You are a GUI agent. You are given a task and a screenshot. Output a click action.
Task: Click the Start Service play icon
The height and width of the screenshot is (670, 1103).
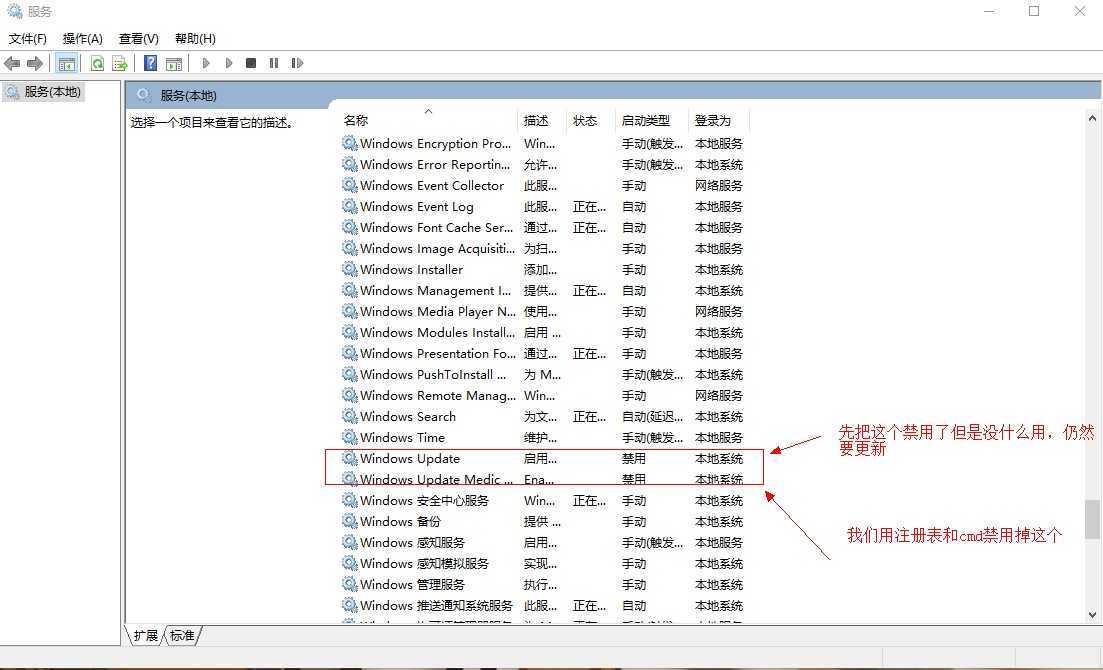(x=206, y=63)
